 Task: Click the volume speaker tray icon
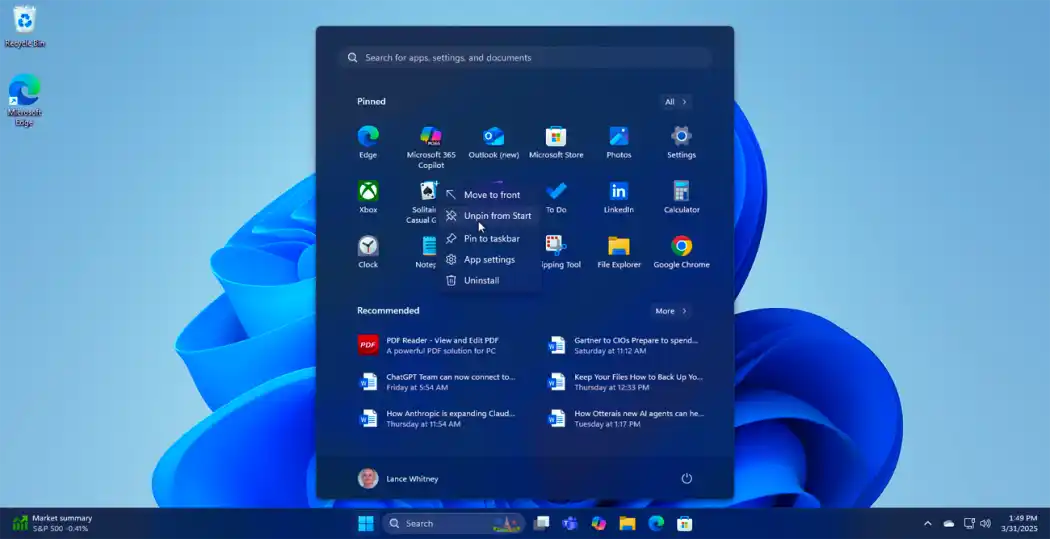click(985, 524)
